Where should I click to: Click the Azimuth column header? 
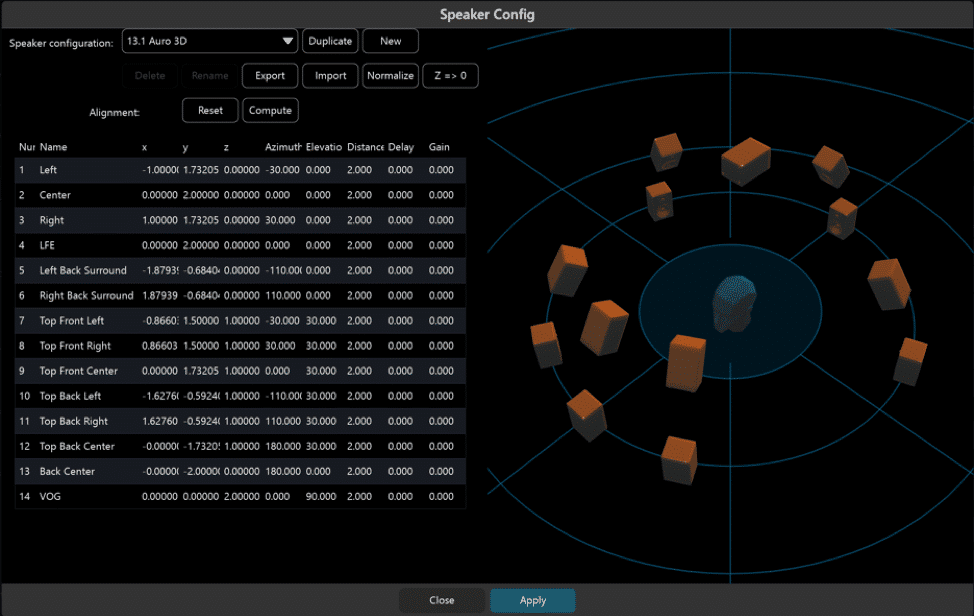pos(283,147)
